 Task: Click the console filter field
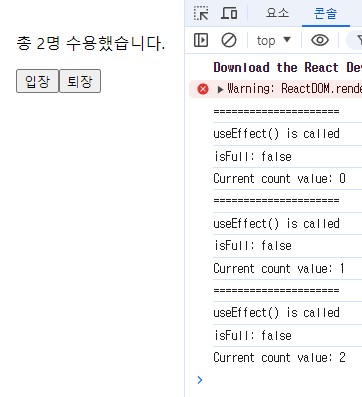[355, 40]
